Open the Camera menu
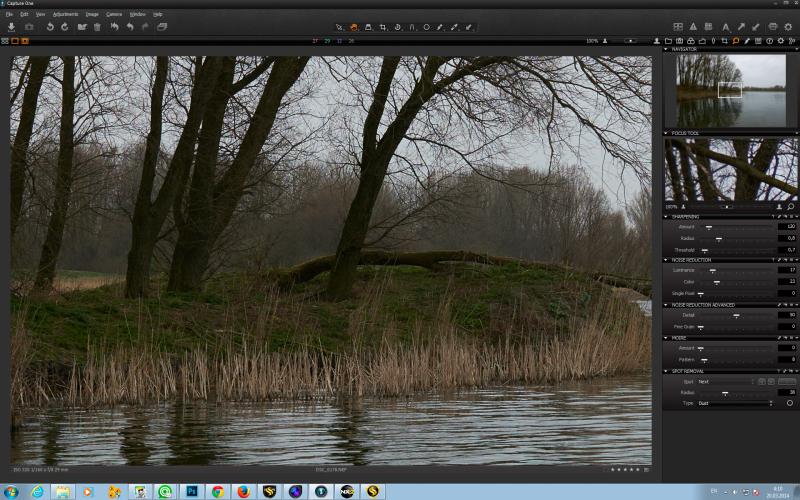The width and height of the screenshot is (800, 500). tap(114, 14)
